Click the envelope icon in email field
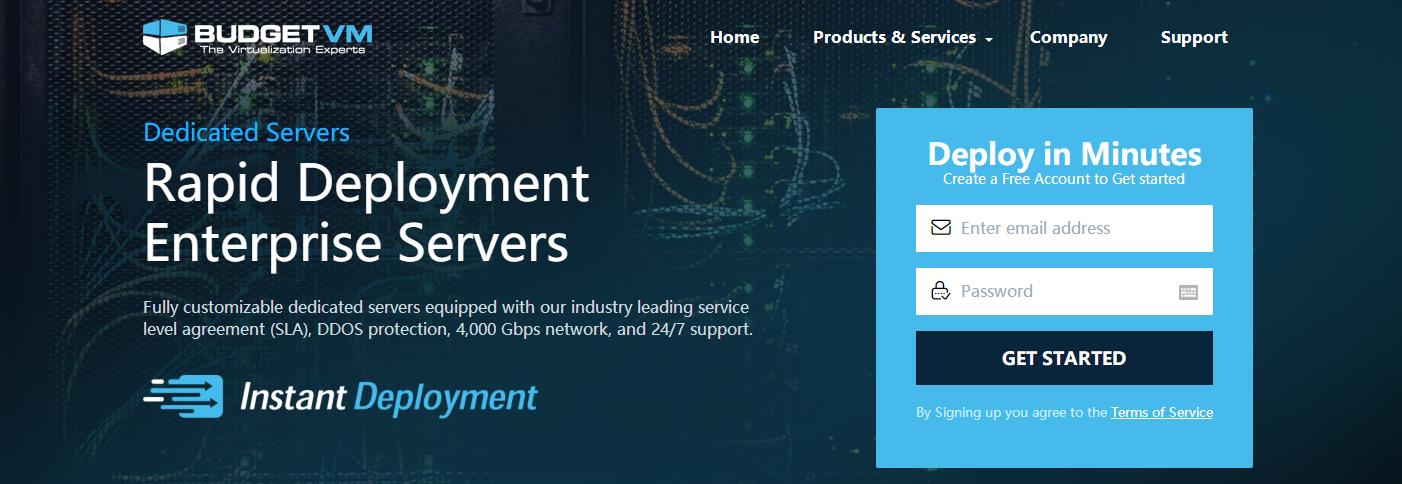Screen dimensions: 1402x484 (940, 228)
